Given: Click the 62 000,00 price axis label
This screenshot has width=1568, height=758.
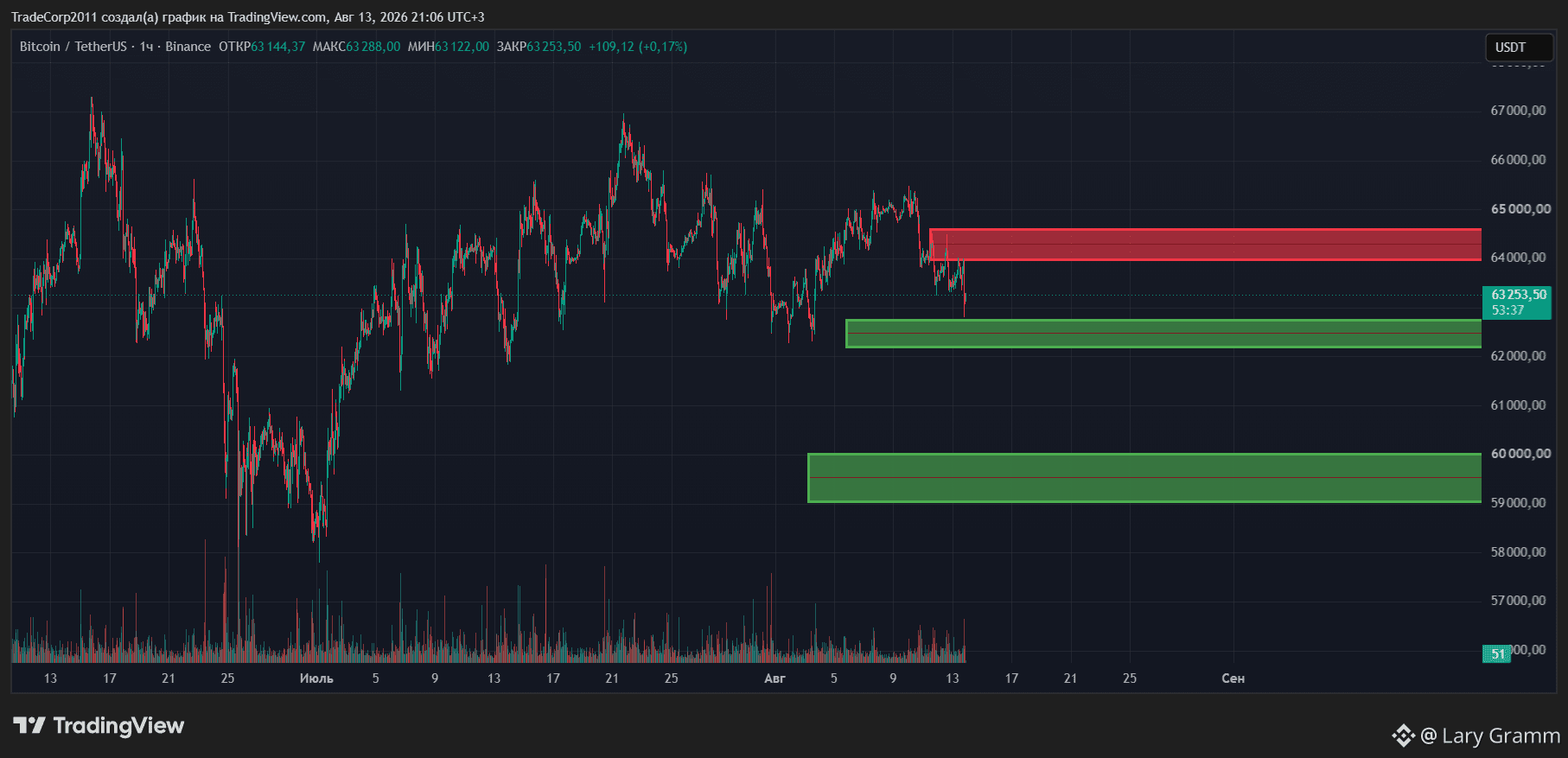Looking at the screenshot, I should click(1519, 356).
